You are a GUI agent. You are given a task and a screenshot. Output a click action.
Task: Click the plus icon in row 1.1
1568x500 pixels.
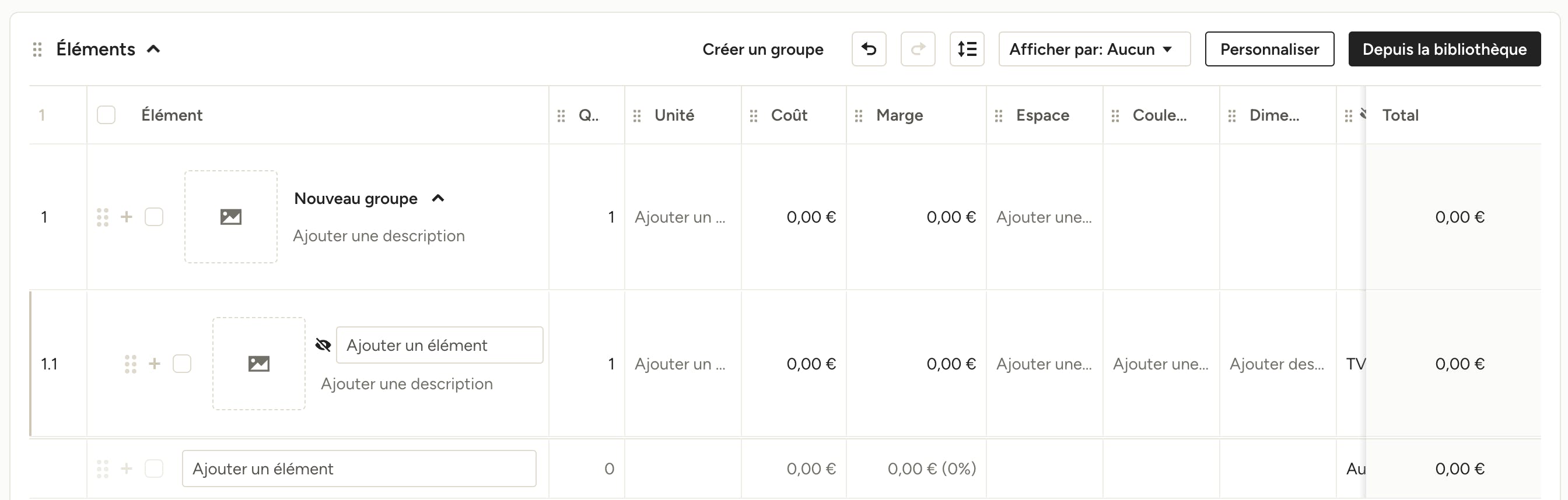coord(155,364)
